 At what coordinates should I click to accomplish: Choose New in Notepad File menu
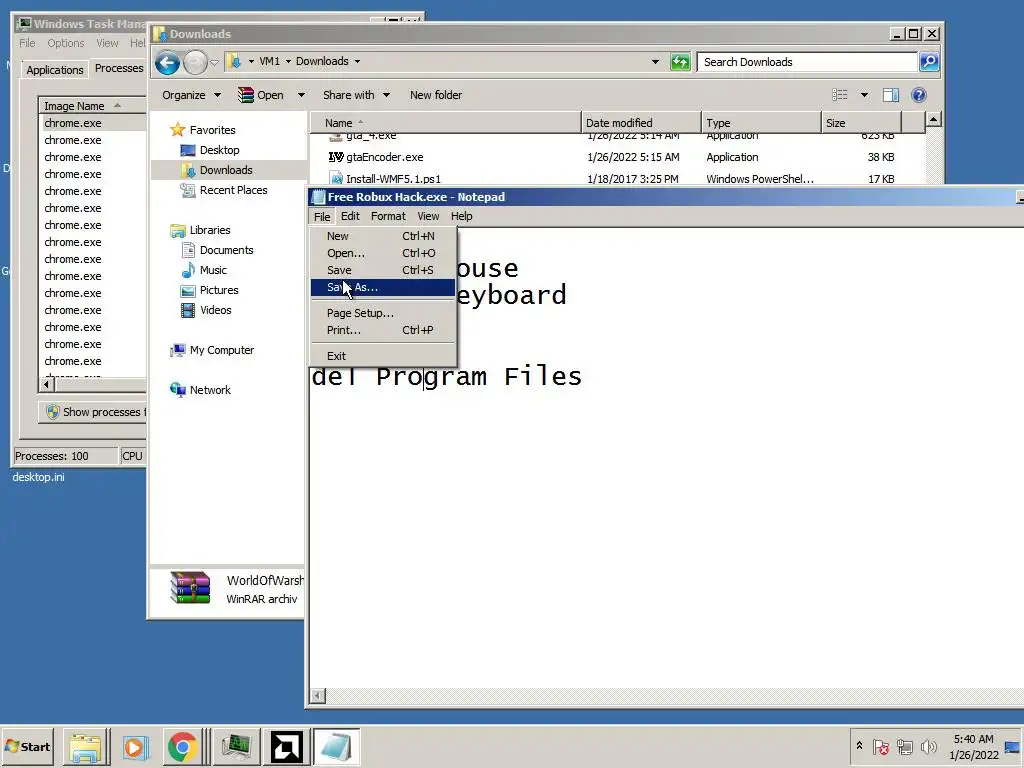coord(383,236)
